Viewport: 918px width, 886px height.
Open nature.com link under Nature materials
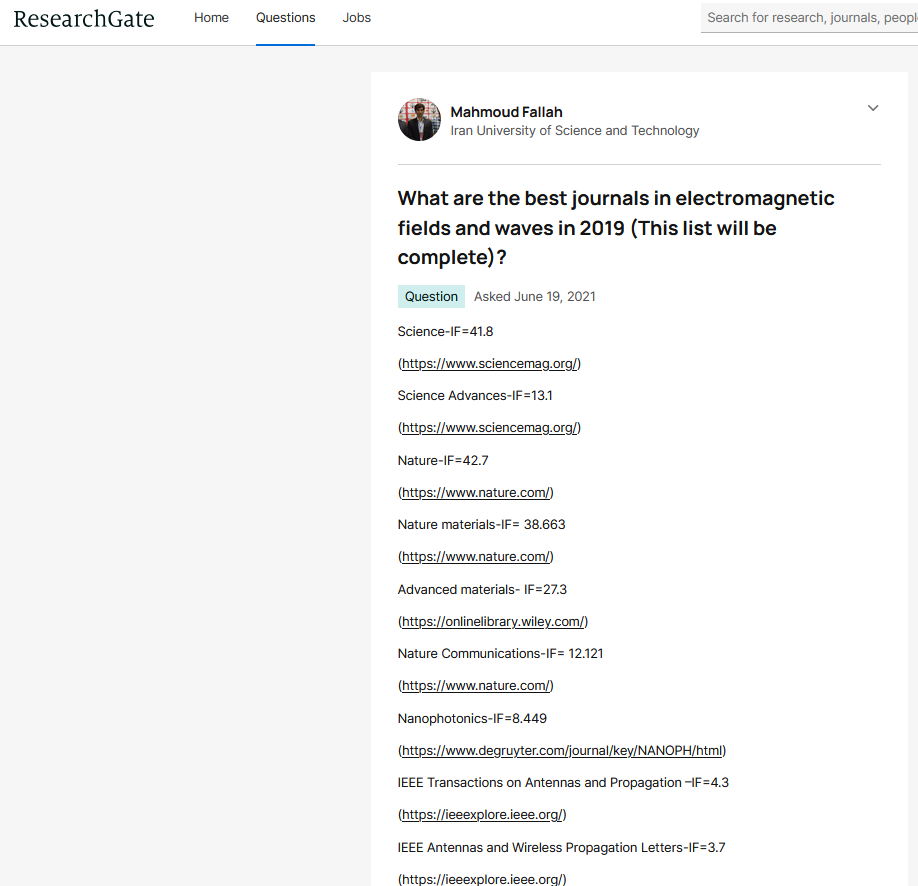click(x=476, y=557)
